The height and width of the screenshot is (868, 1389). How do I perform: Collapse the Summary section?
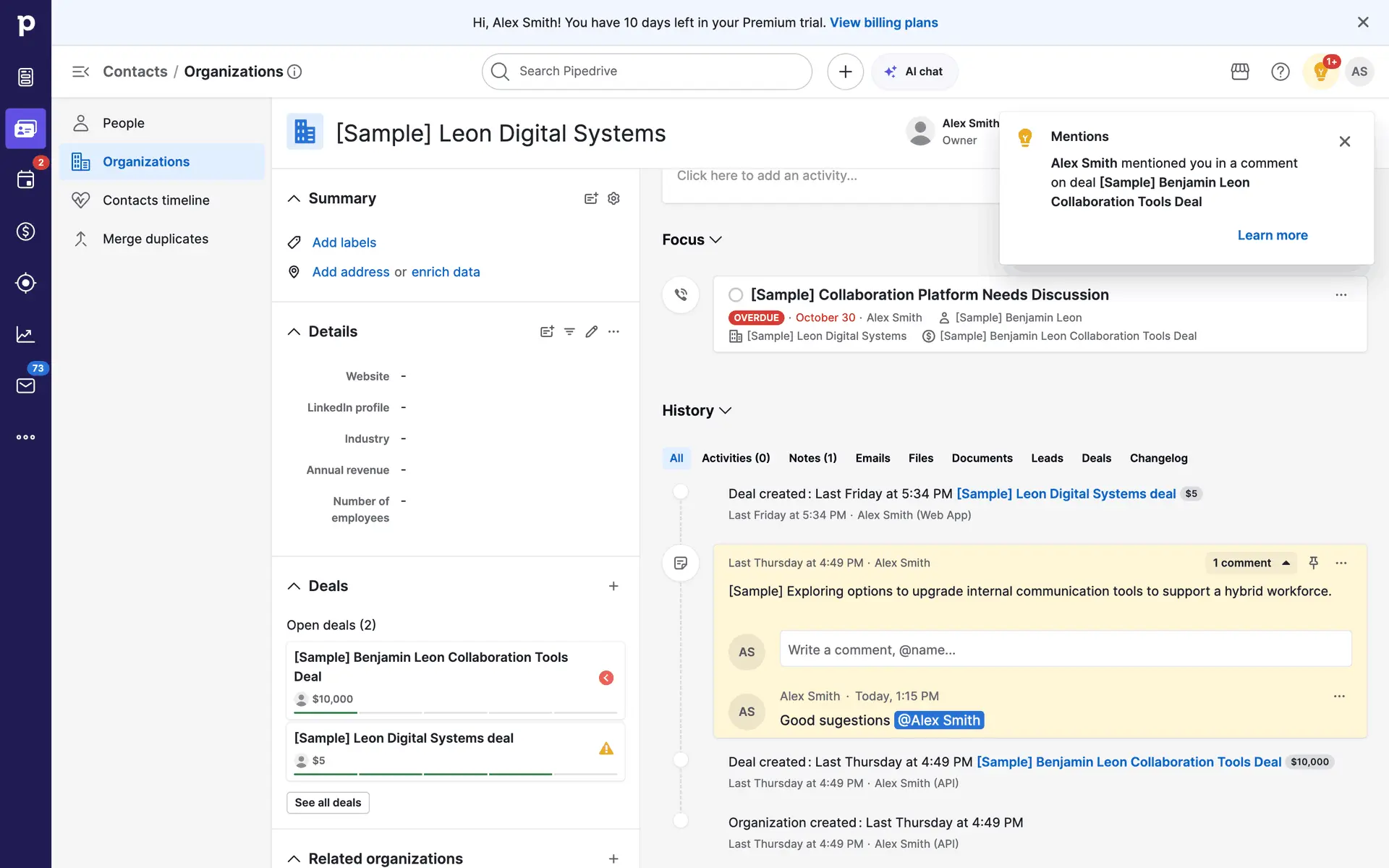pos(294,198)
